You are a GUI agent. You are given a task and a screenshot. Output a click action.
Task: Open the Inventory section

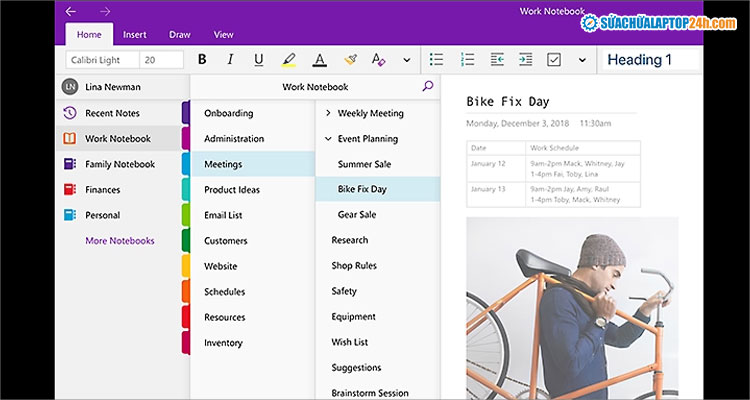pos(253,343)
